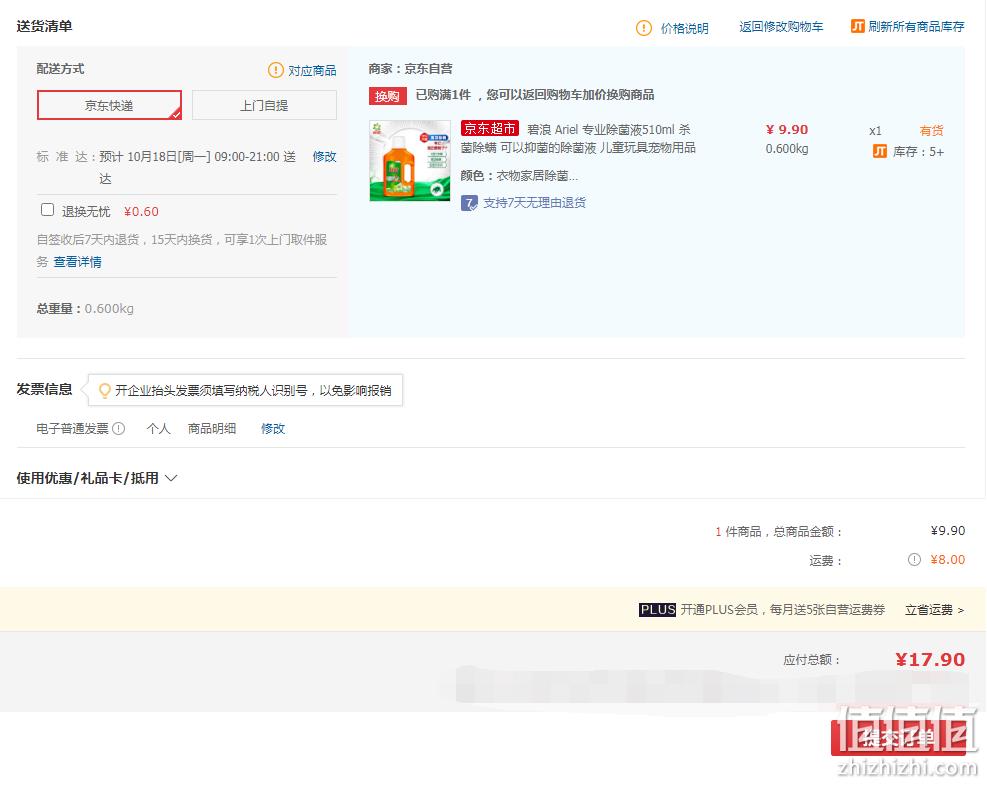Click the ¥17.90 total amount
Screen dimensions: 987x785
[x=930, y=660]
